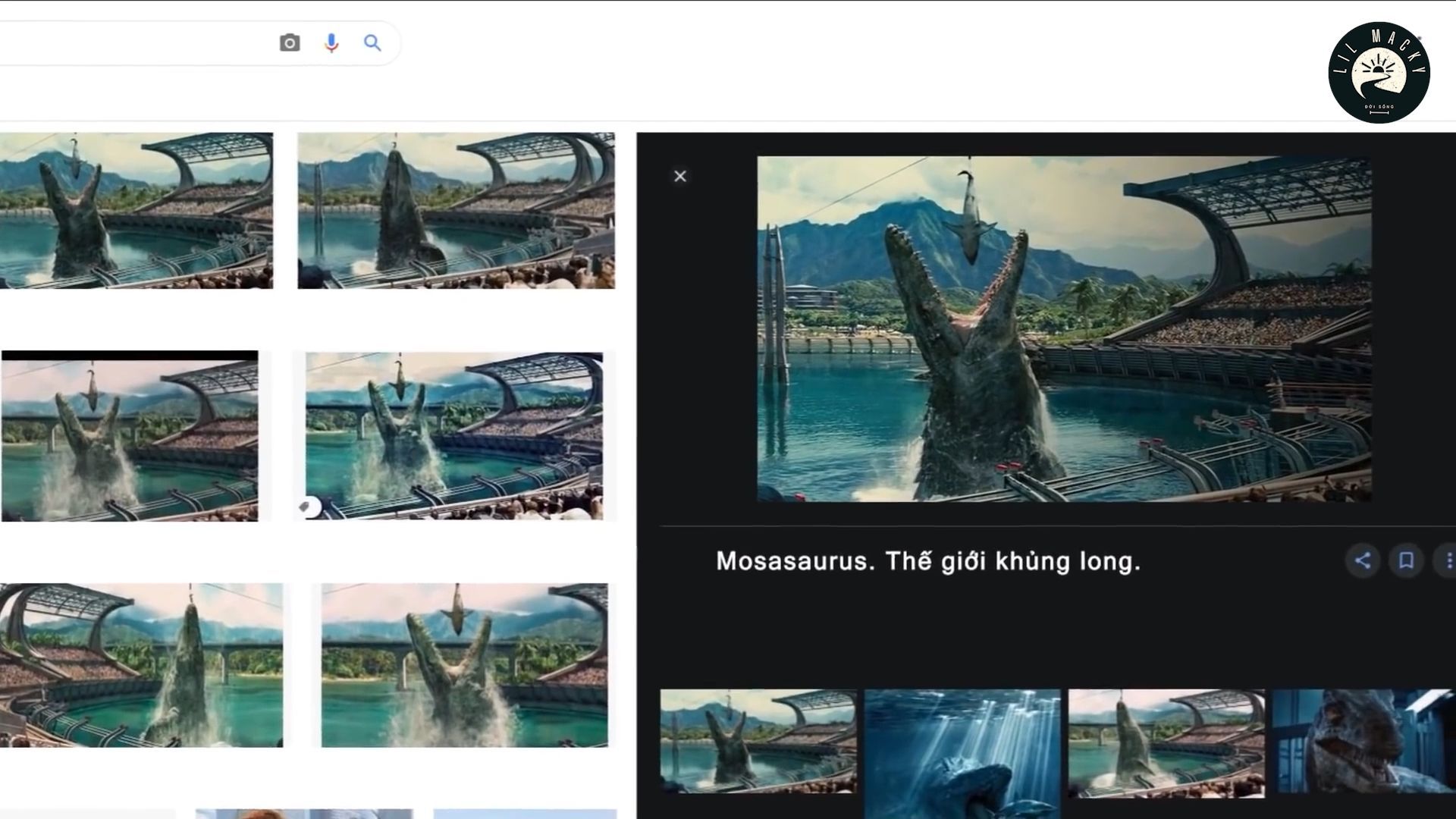Select second-row result with product tag badge
1456x819 pixels.
click(x=454, y=436)
